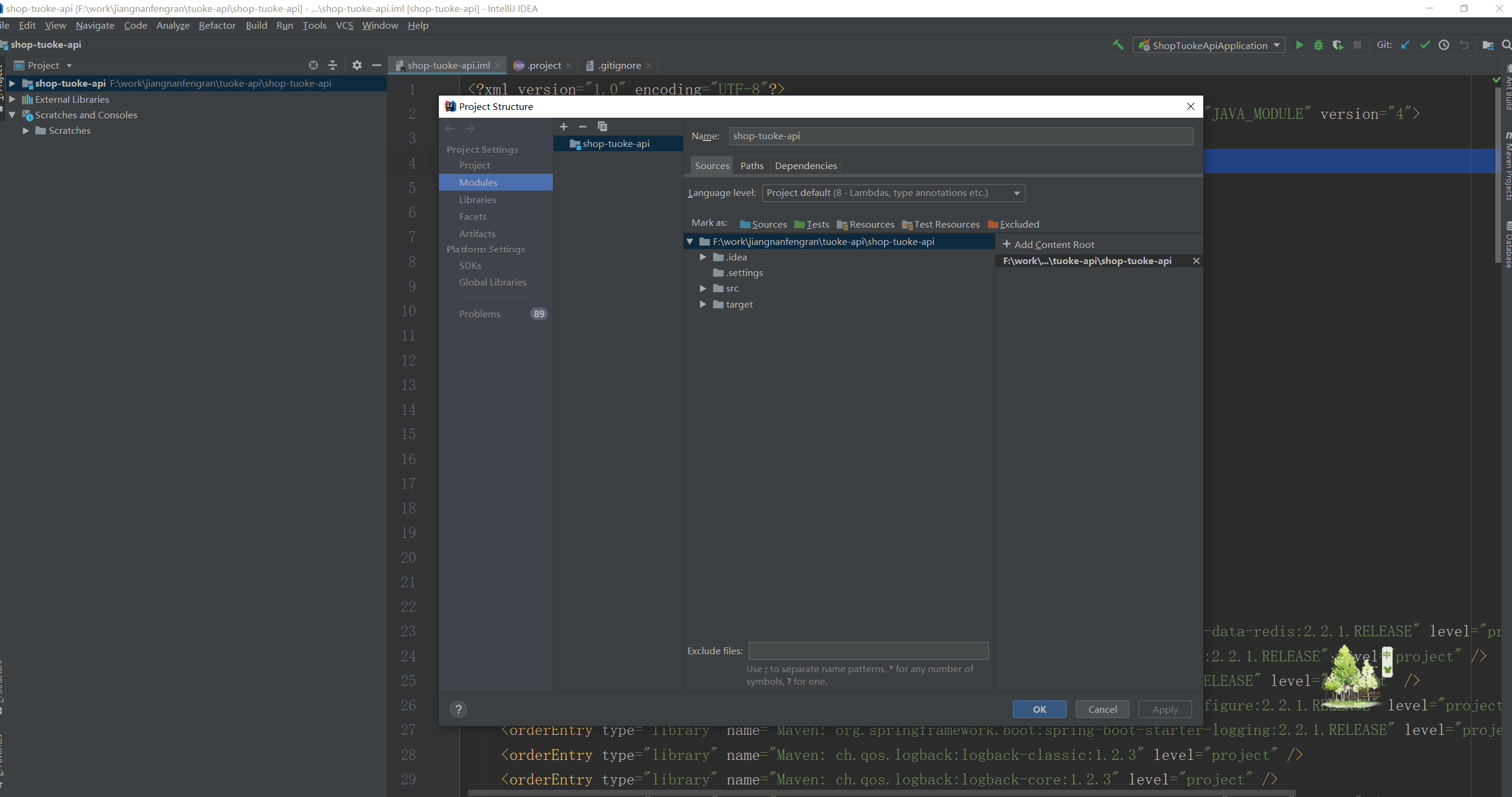
Task: Select the Paths tab
Action: click(x=752, y=165)
